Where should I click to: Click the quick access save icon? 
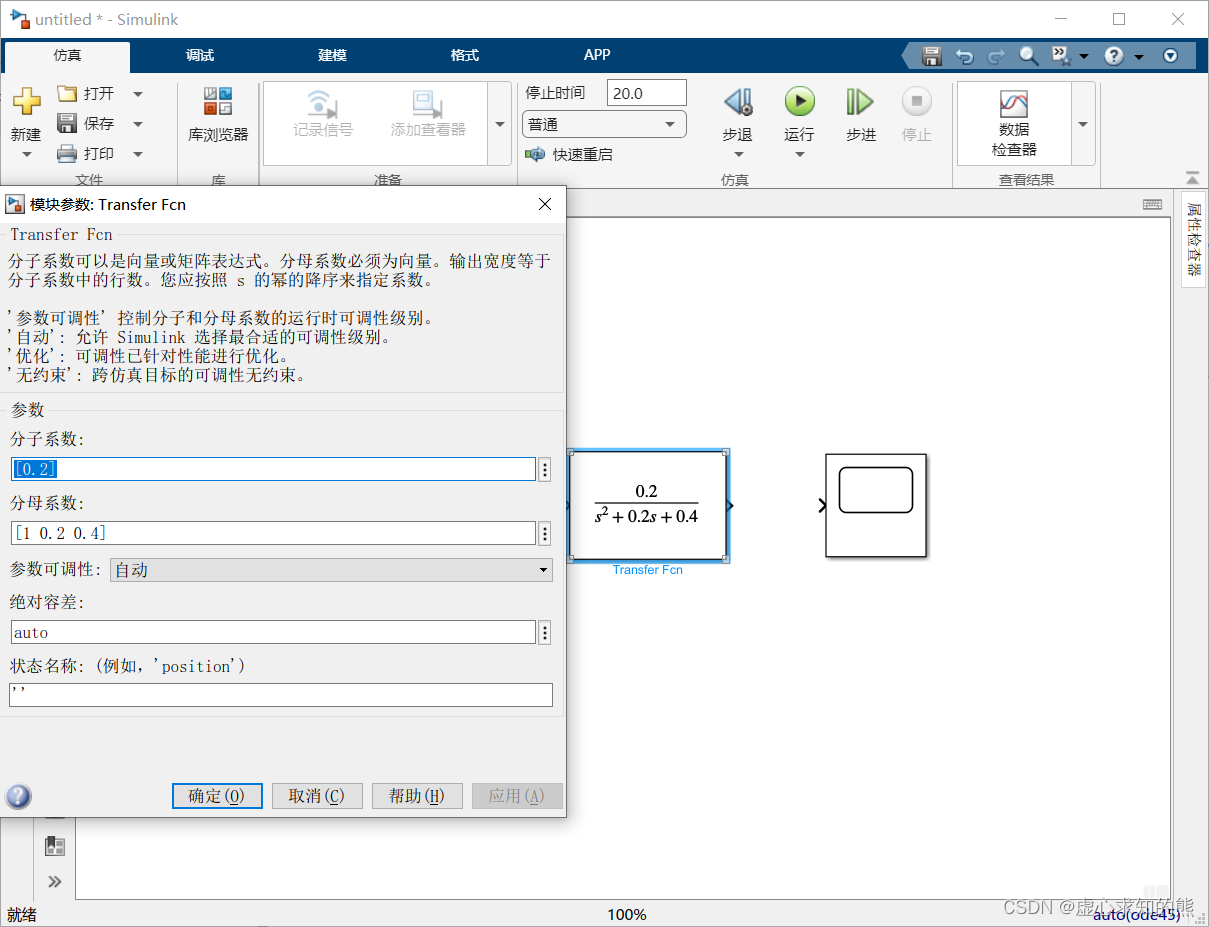coord(932,56)
